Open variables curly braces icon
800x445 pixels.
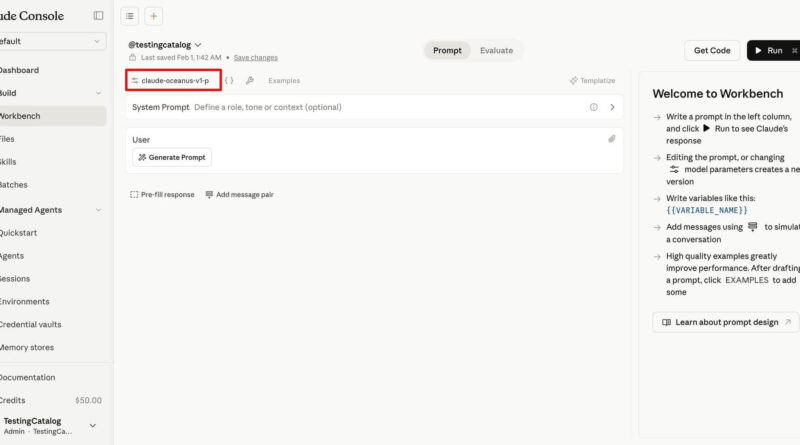pos(229,81)
